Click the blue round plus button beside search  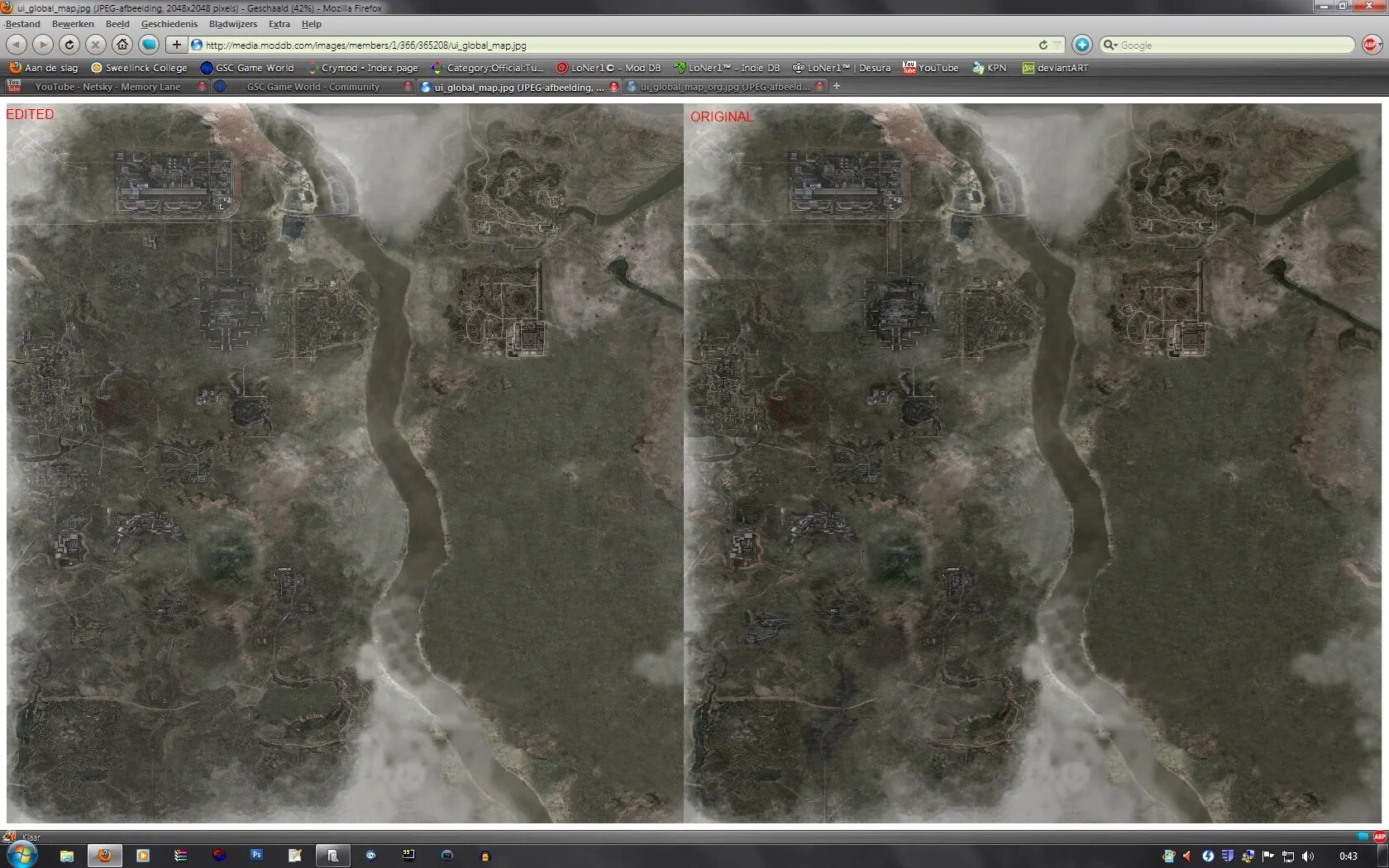[1081, 45]
